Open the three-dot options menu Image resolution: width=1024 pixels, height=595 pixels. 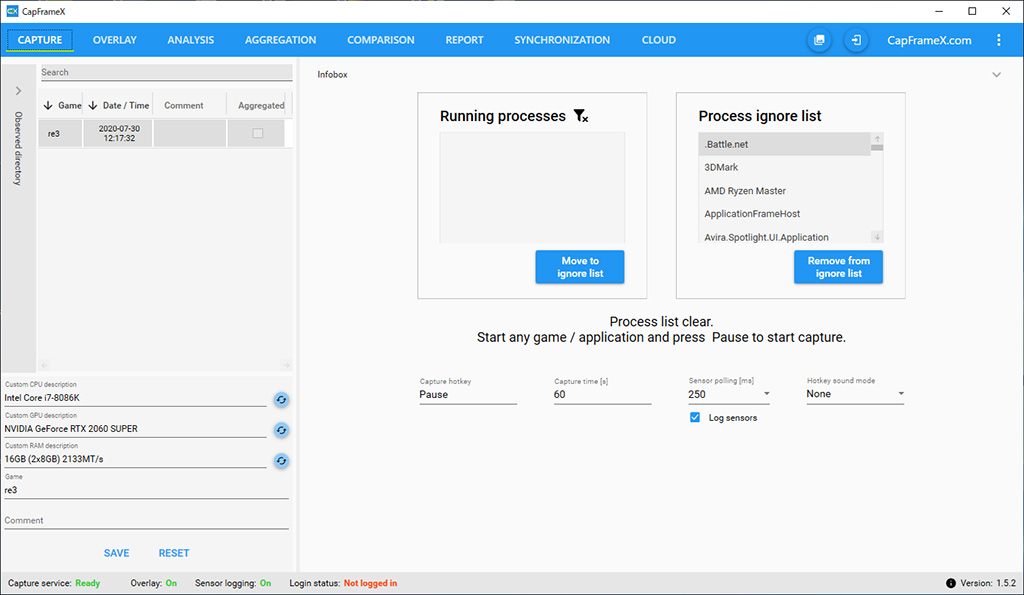pyautogui.click(x=999, y=40)
